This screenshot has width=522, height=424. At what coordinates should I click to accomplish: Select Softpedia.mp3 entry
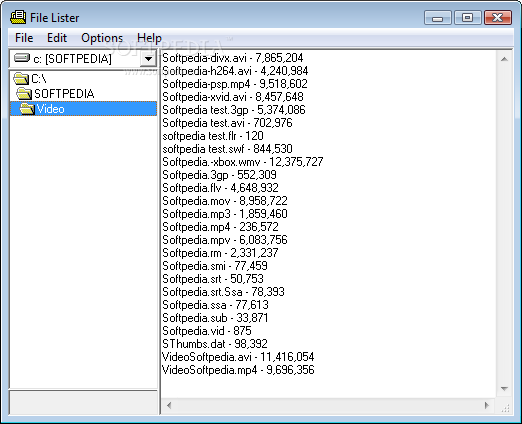(x=225, y=214)
